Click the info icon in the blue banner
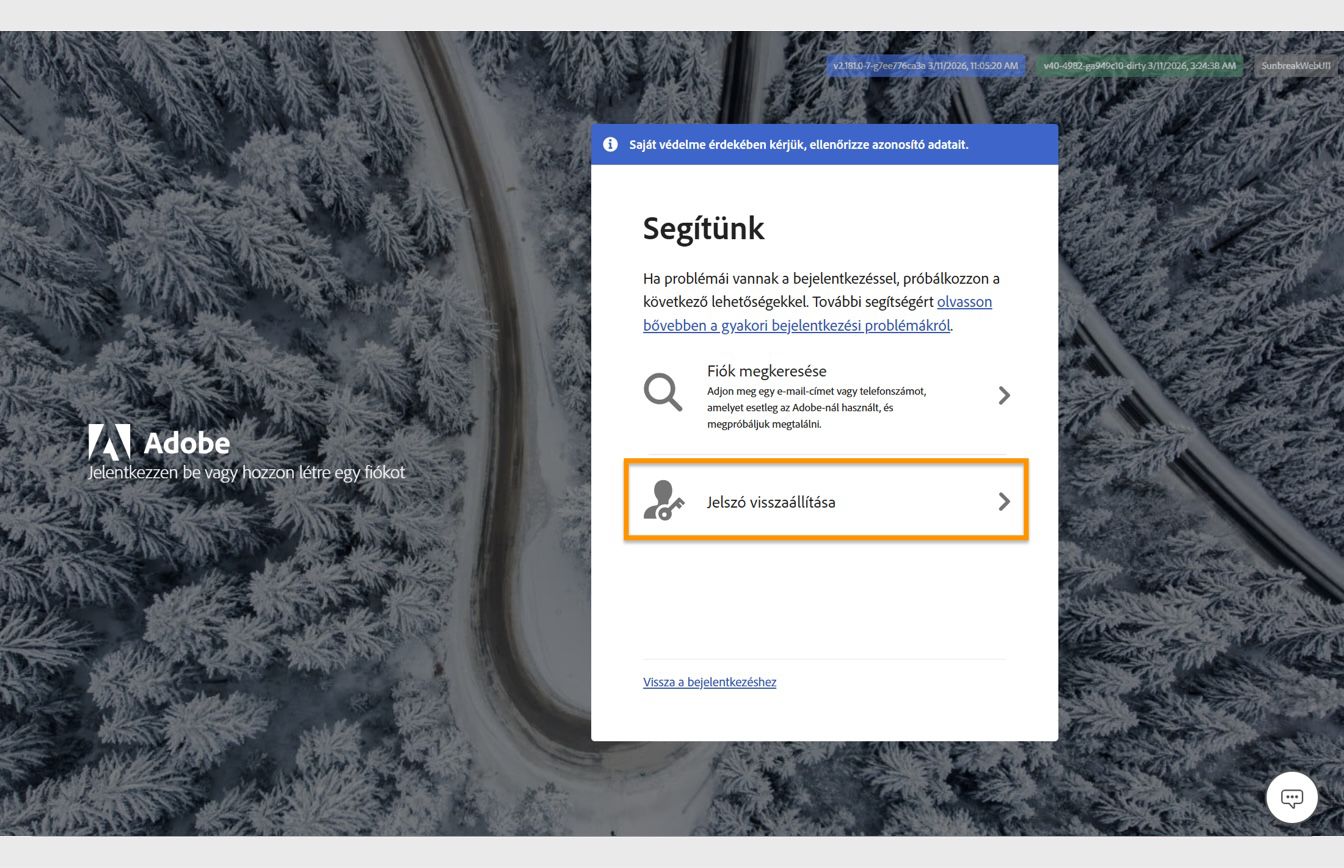Screen dimensions: 1344x868 pos(610,144)
